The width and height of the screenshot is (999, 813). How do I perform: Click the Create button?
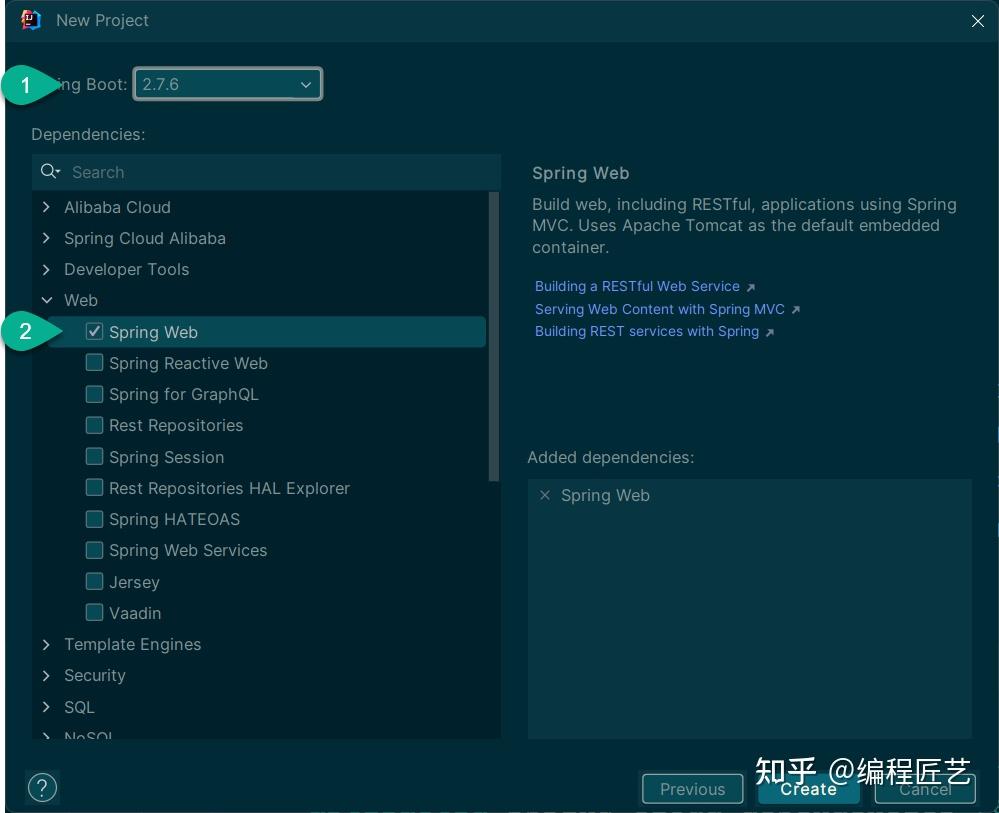click(808, 789)
